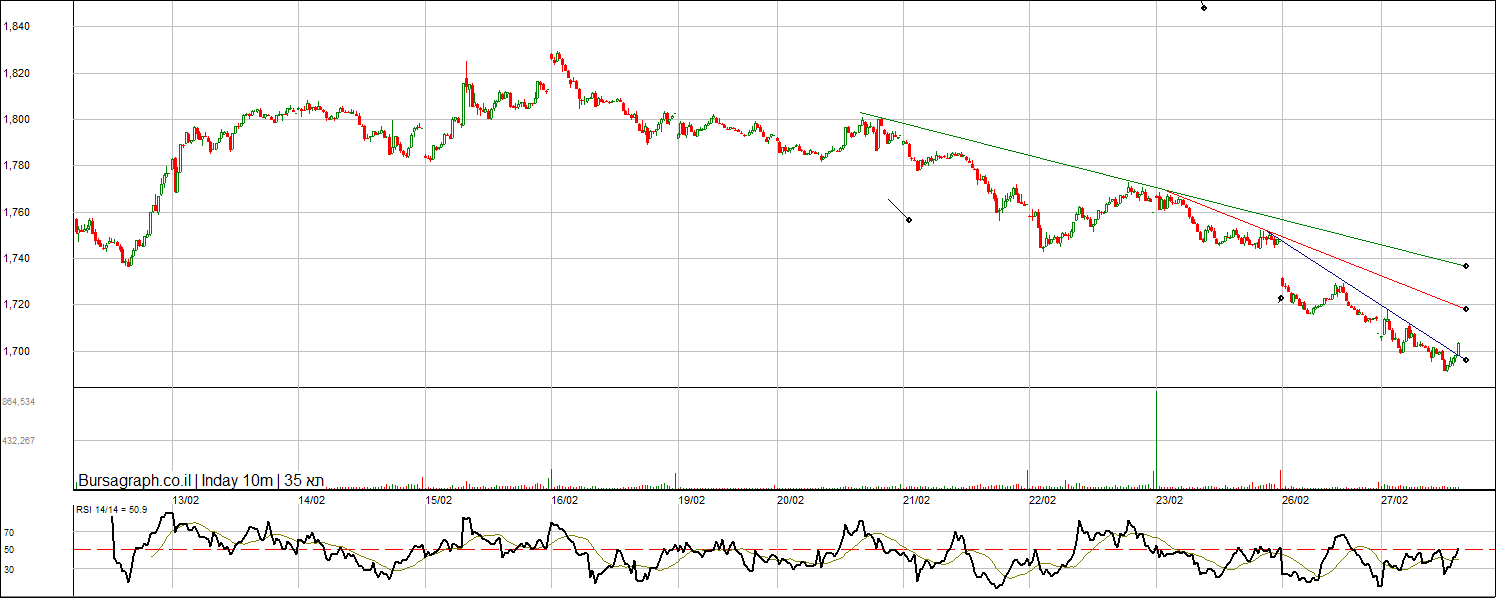Click the 16/02 date label
Image resolution: width=1496 pixels, height=598 pixels.
pos(565,499)
